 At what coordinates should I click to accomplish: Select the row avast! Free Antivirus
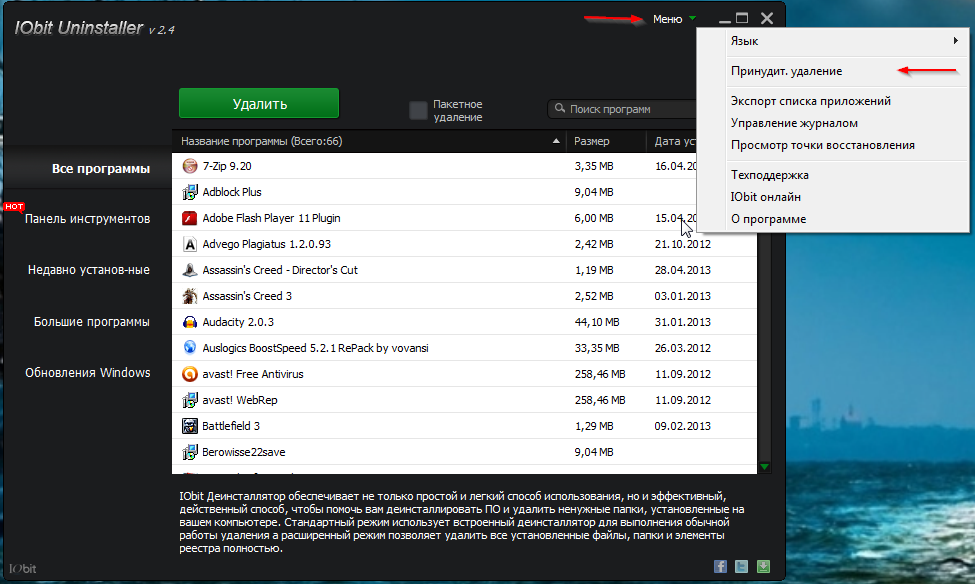[464, 374]
